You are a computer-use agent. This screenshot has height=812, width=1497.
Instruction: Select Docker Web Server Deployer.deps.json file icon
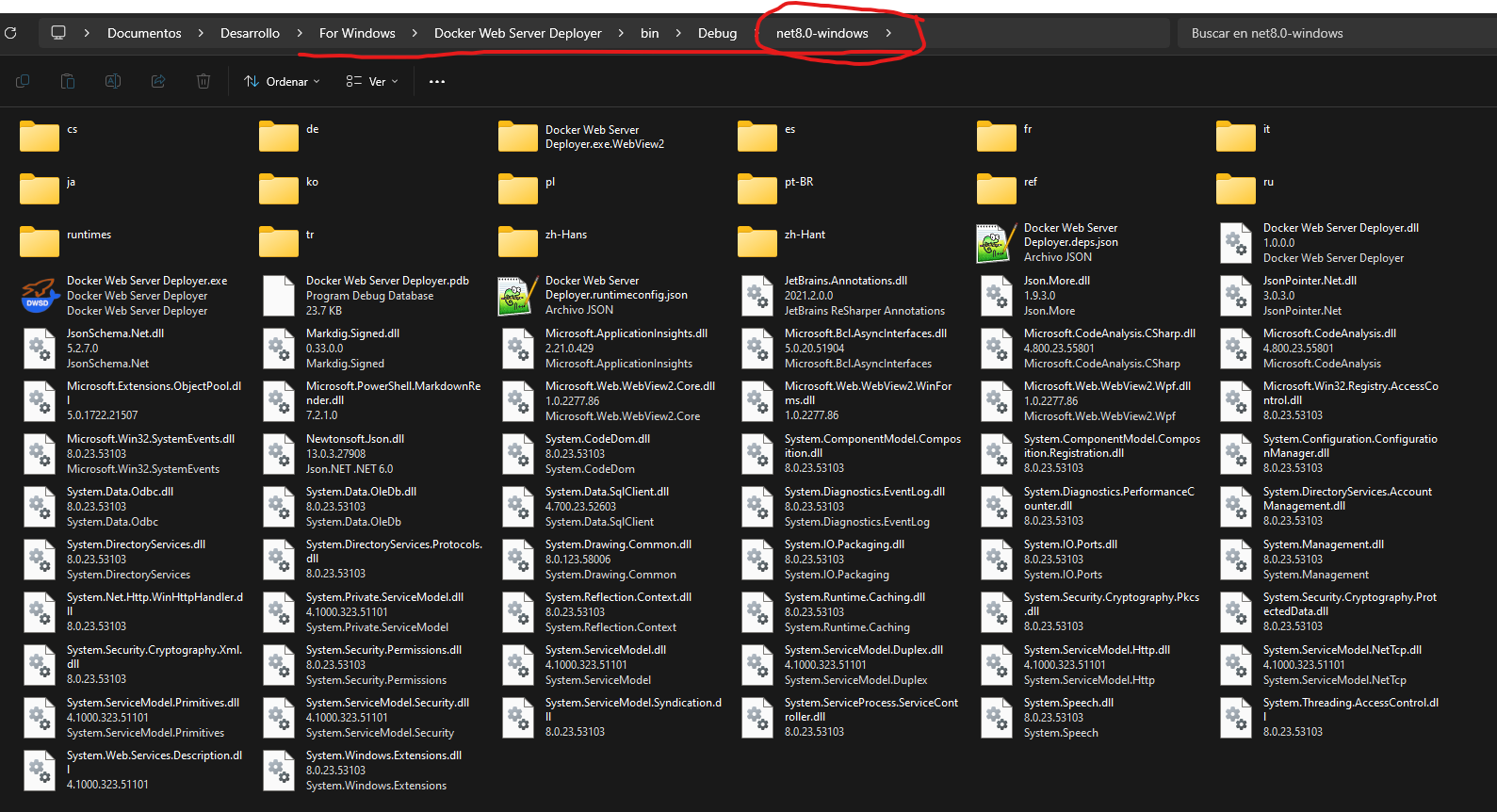click(994, 243)
